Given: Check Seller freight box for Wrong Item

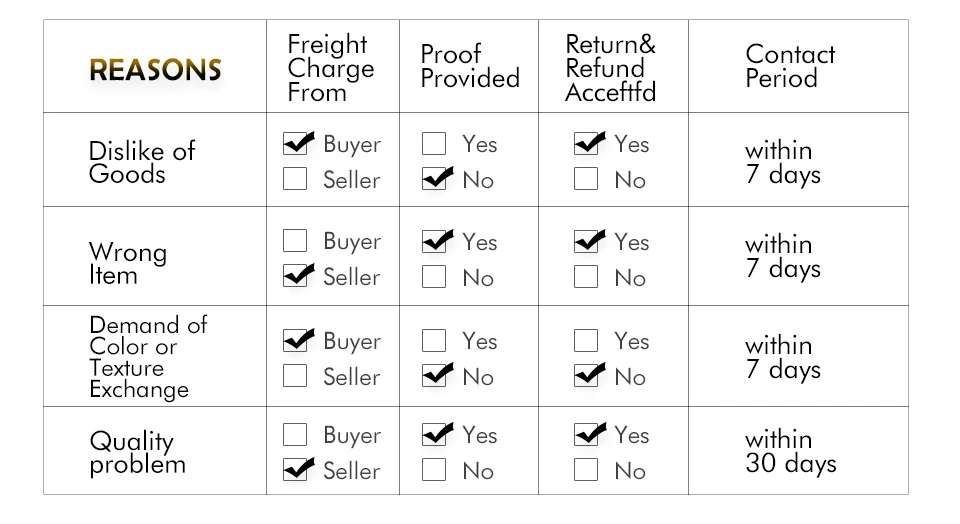Looking at the screenshot, I should click(295, 277).
